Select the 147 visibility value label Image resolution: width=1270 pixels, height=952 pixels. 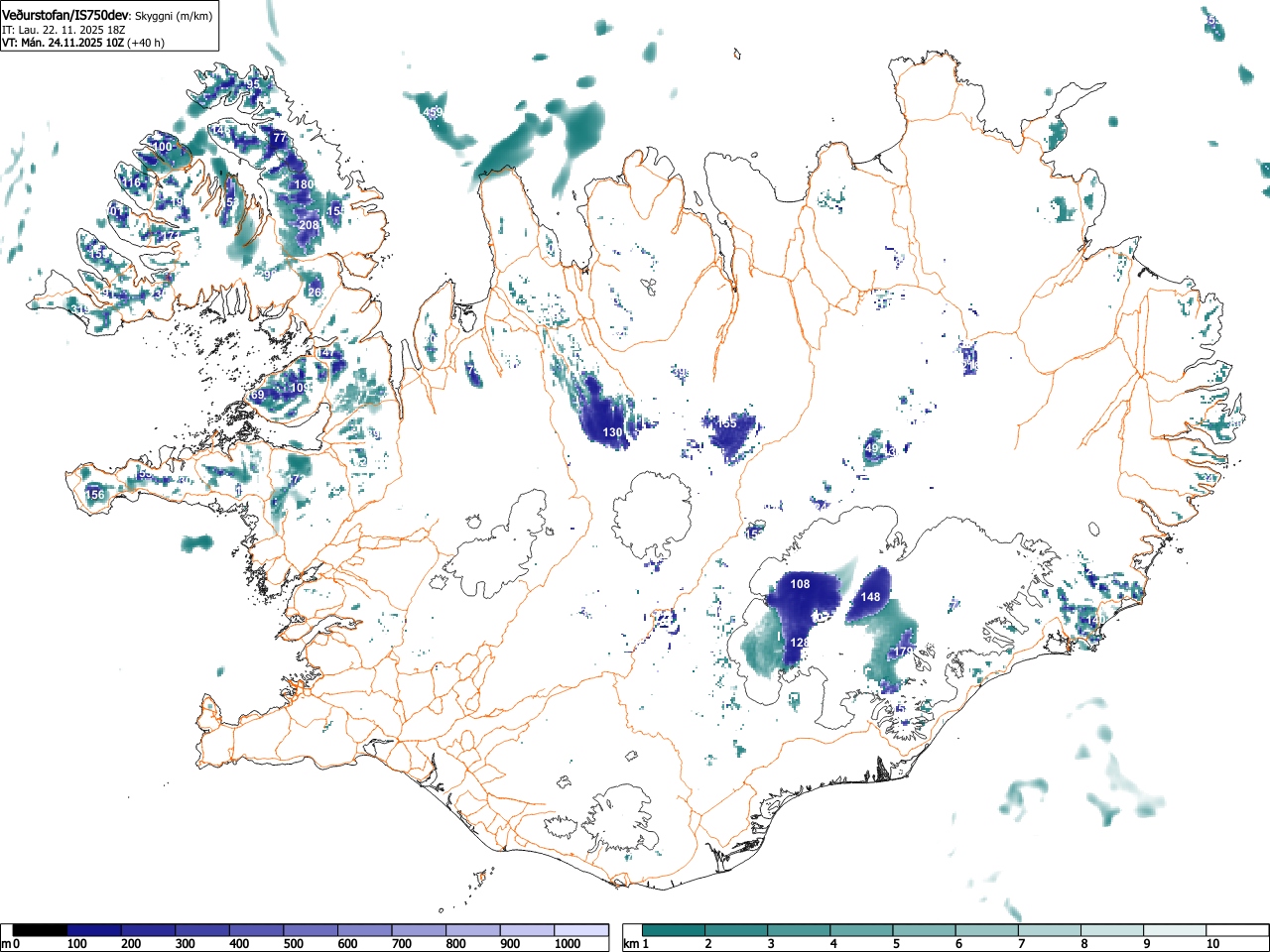(326, 353)
